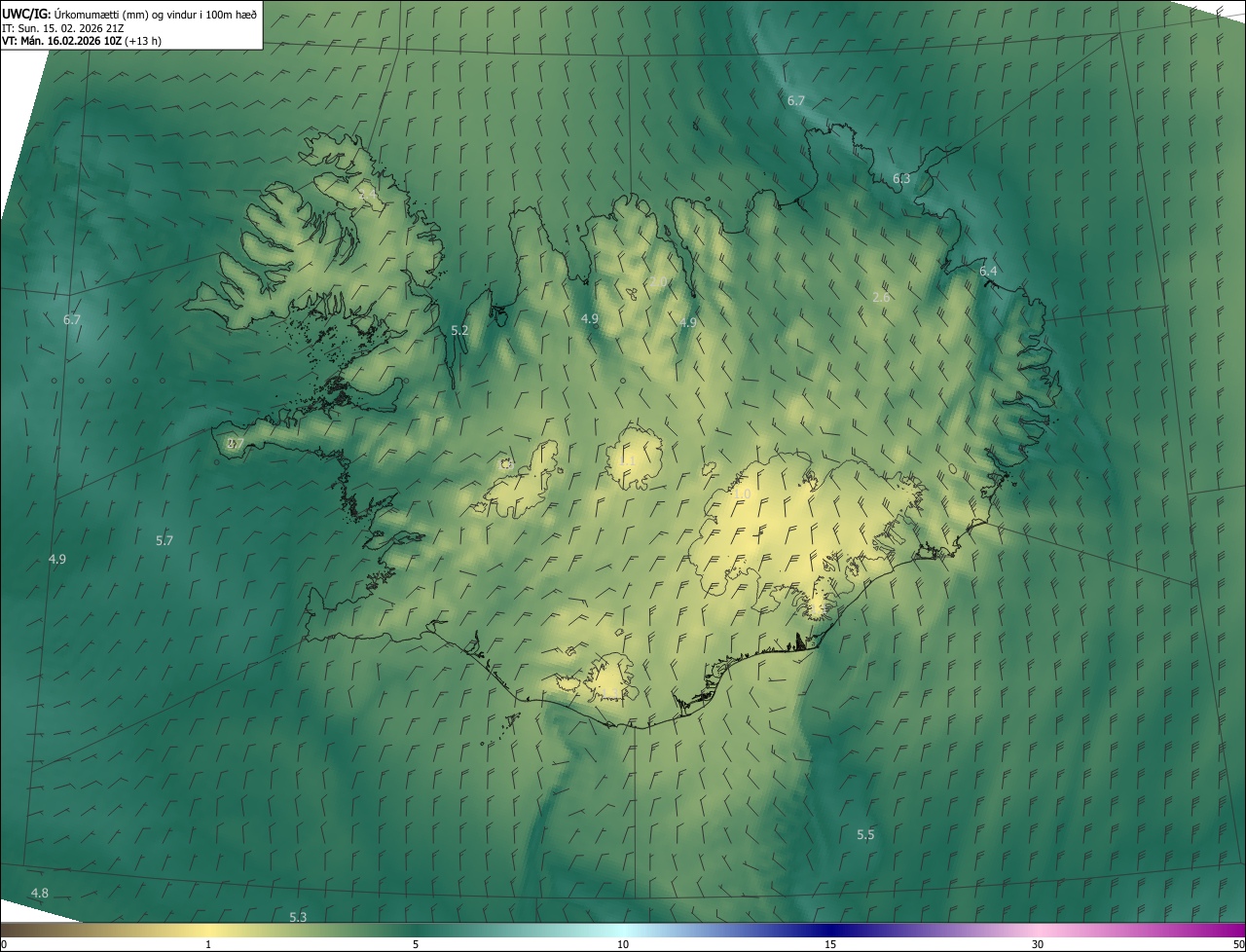Screen dimensions: 1246x952
Task: Click the '2.0' value over the northern peninsula
Action: coord(658,282)
